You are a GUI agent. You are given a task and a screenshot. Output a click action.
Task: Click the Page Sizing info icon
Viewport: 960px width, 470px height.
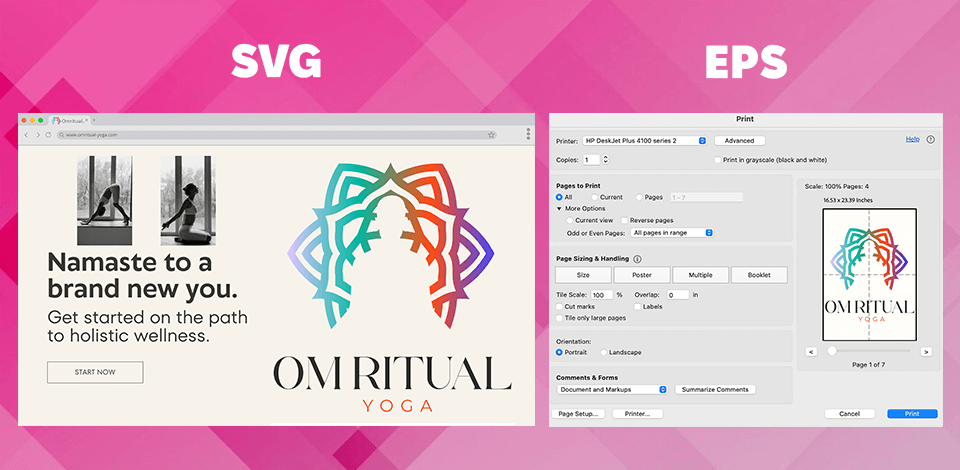pos(637,259)
